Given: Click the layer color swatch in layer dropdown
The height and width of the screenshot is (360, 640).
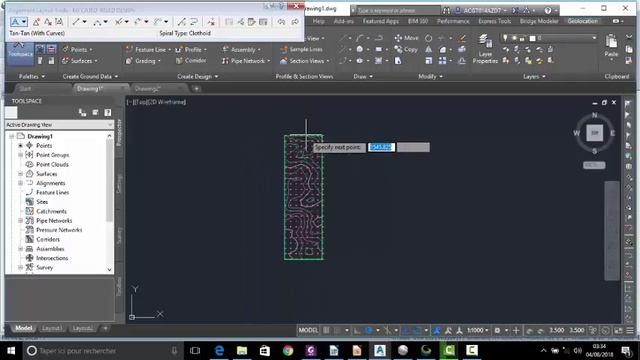Looking at the screenshot, I should 532,38.
